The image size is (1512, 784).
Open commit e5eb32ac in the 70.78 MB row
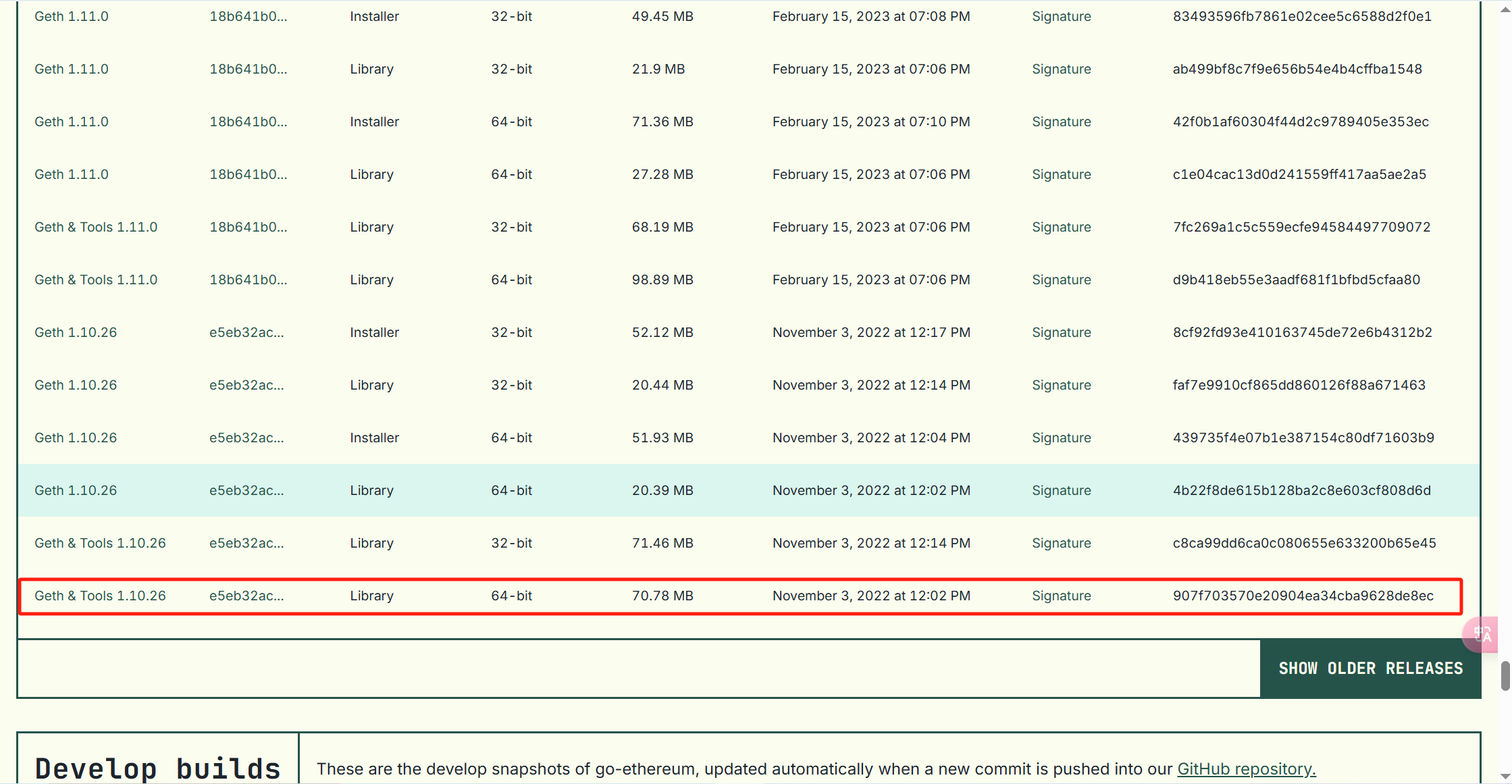(x=246, y=596)
